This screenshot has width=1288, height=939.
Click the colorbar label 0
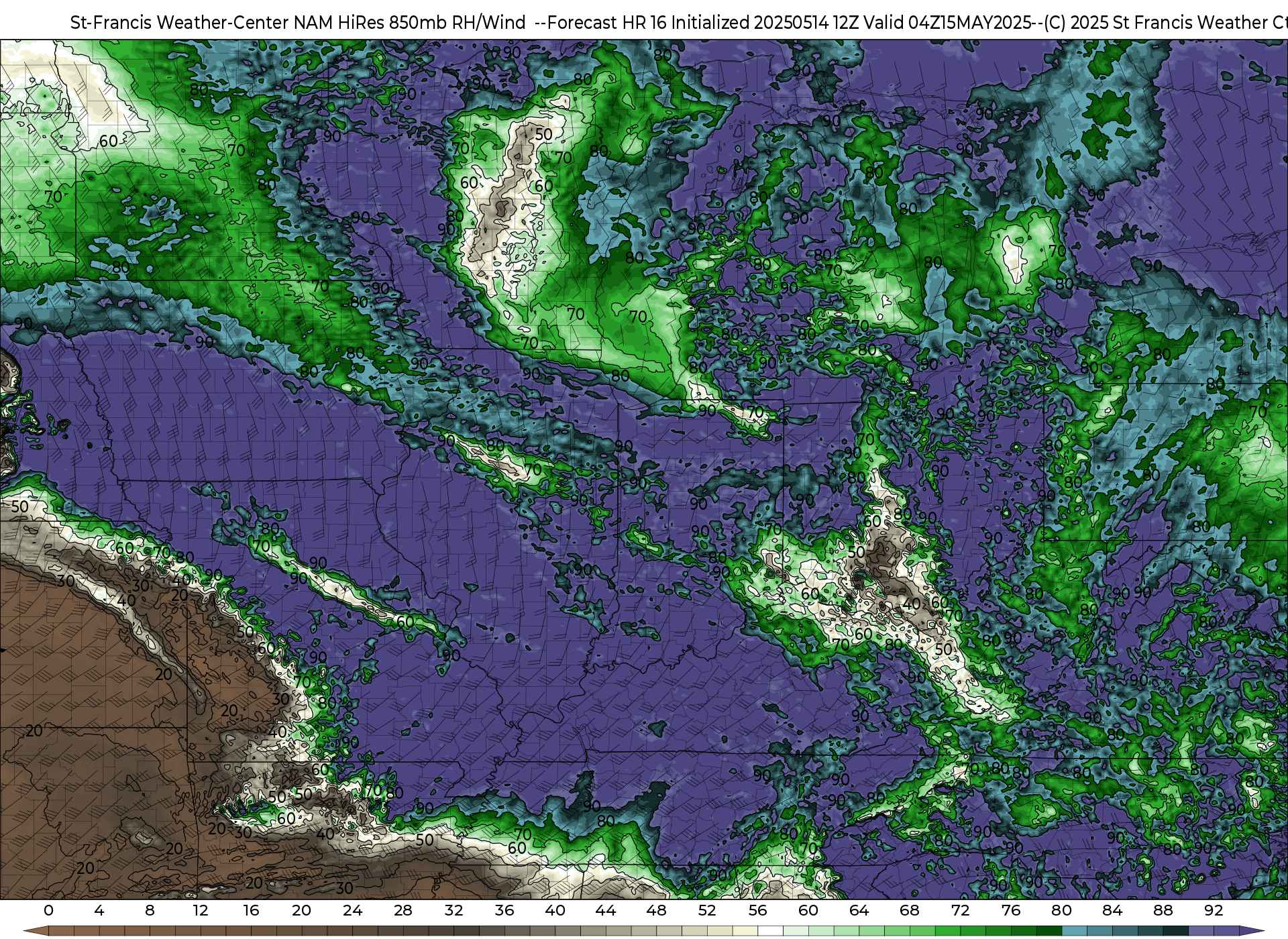tap(48, 910)
